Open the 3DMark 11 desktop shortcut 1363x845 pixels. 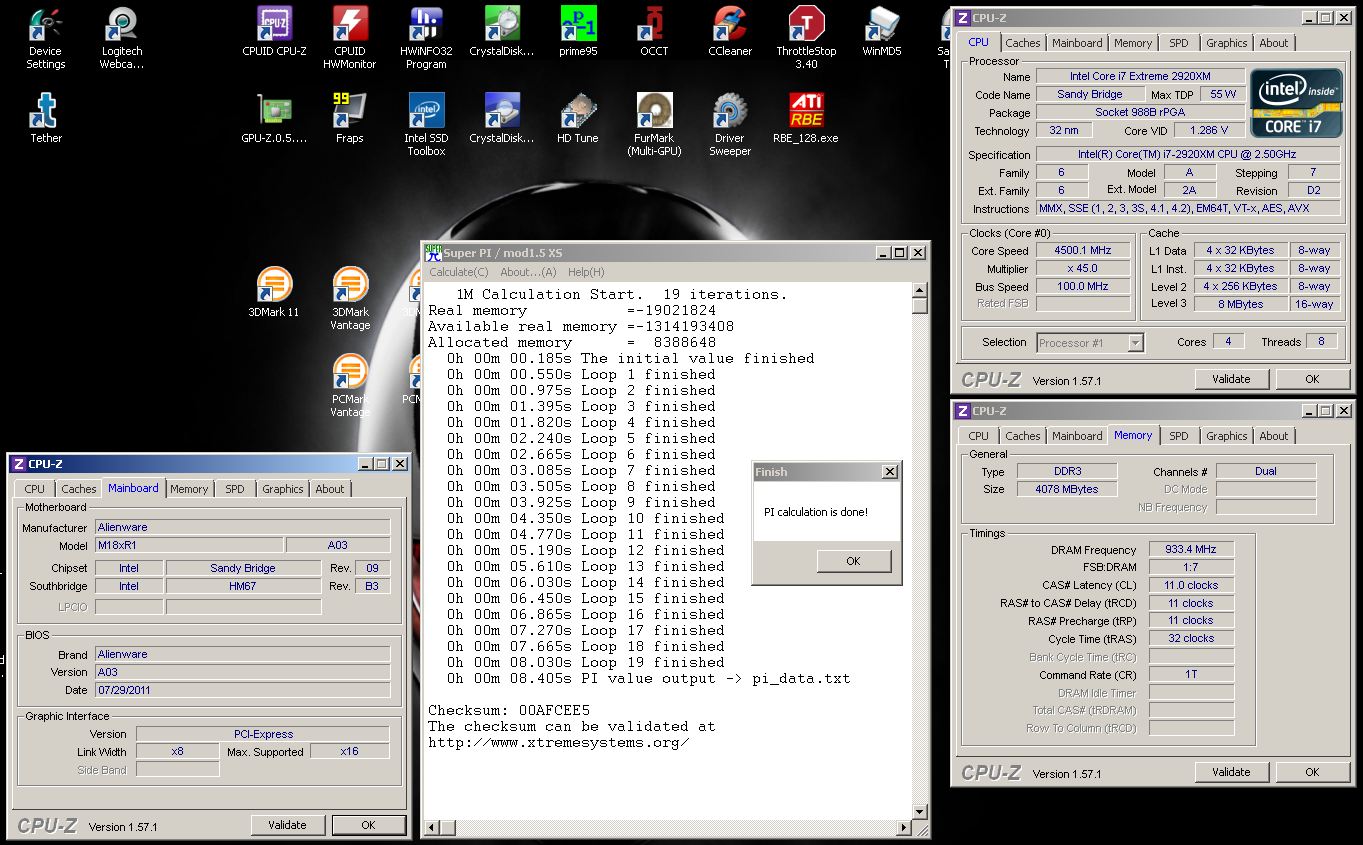point(274,292)
